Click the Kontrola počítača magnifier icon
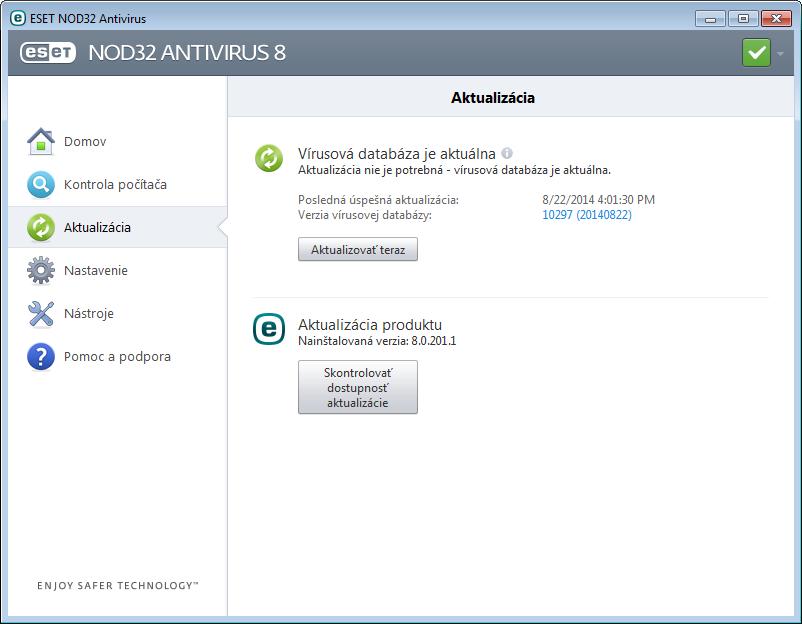Viewport: 802px width, 624px height. pyautogui.click(x=41, y=185)
